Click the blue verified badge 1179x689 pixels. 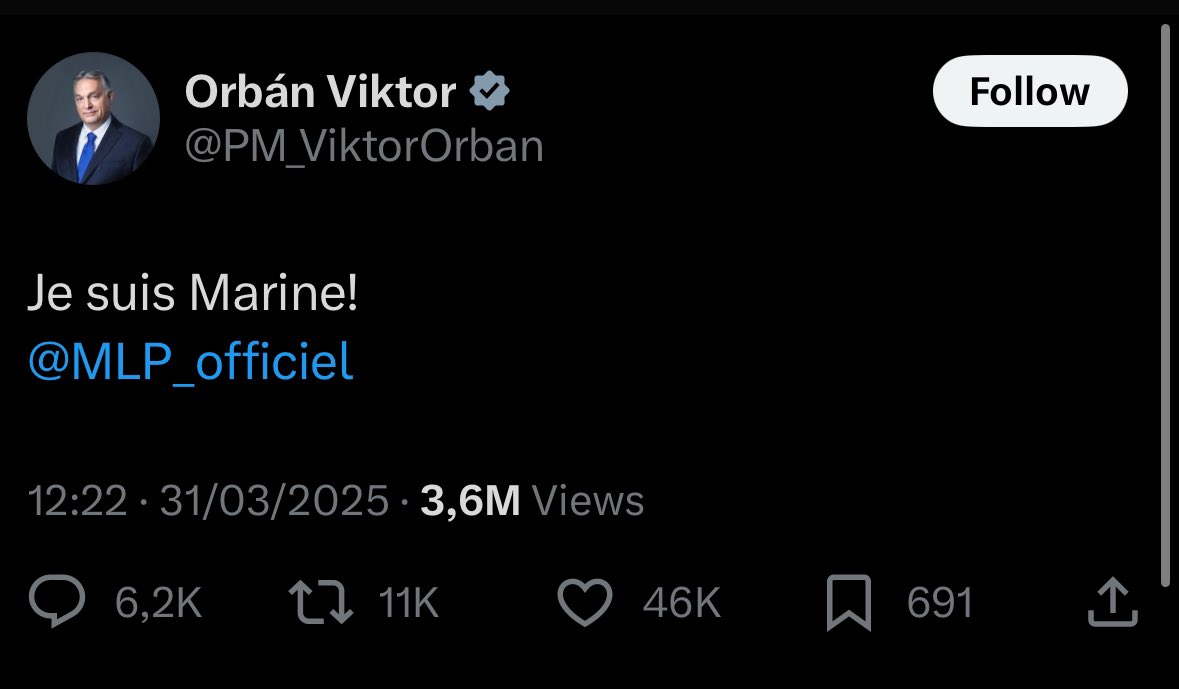click(489, 93)
